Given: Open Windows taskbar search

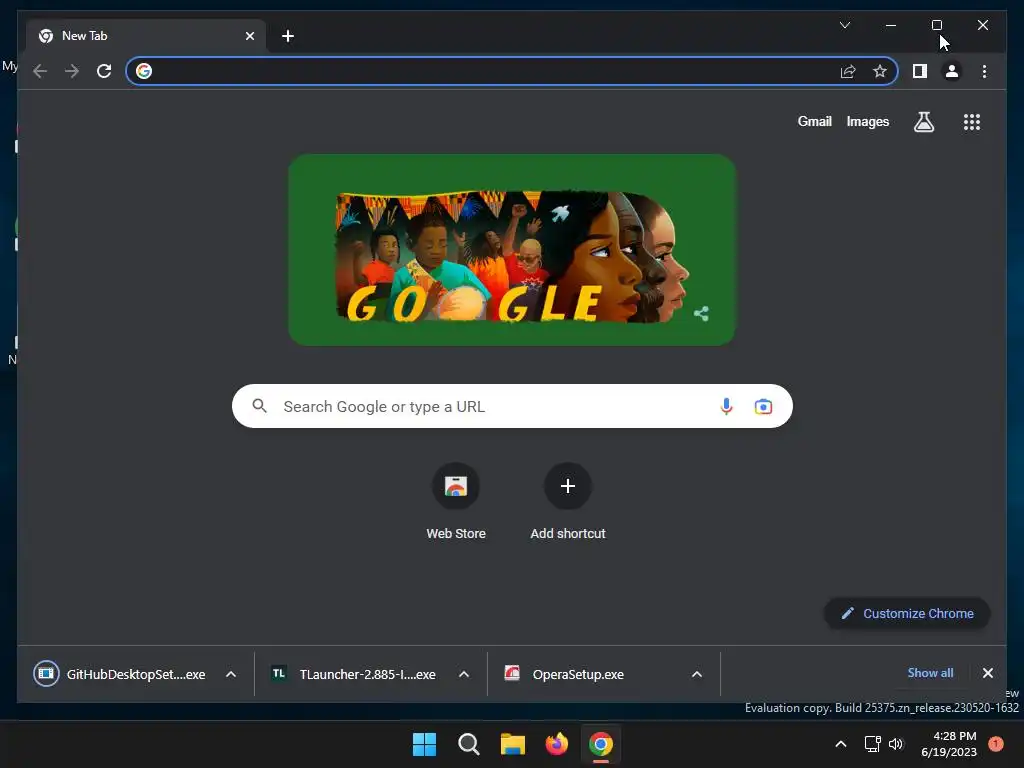Looking at the screenshot, I should pos(469,744).
